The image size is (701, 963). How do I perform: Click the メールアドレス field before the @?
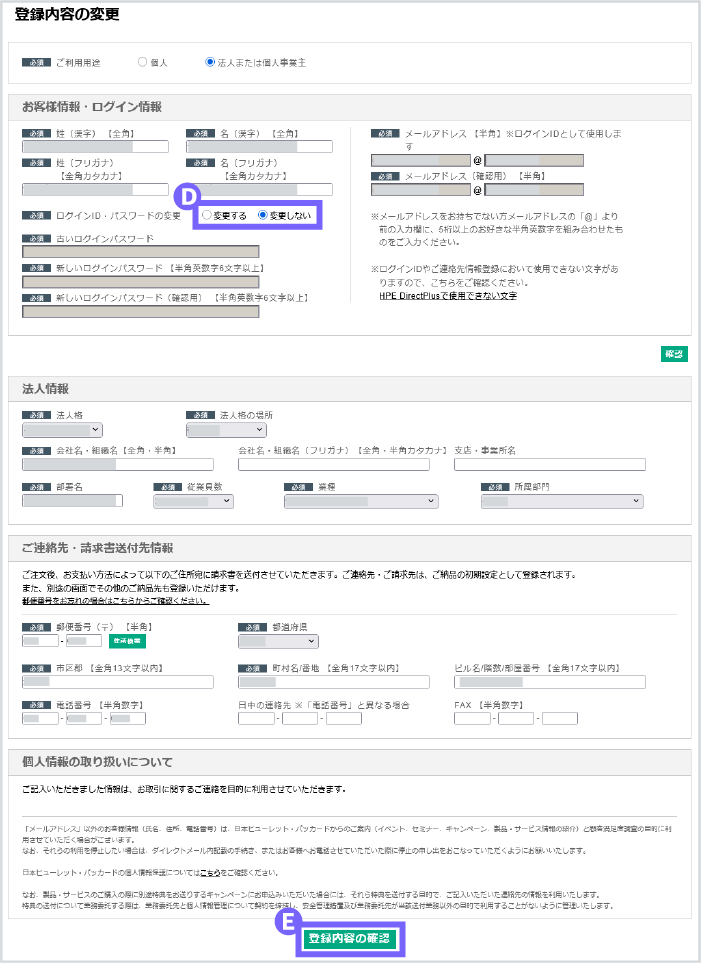click(421, 161)
